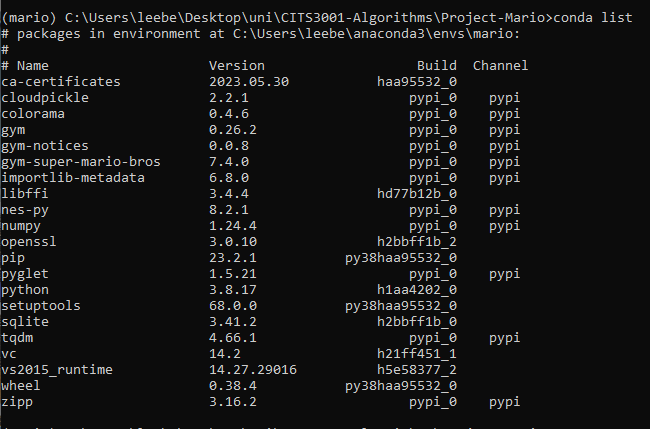Image resolution: width=650 pixels, height=429 pixels.
Task: Click the gym-super-mario-bros package name
Action: point(81,162)
